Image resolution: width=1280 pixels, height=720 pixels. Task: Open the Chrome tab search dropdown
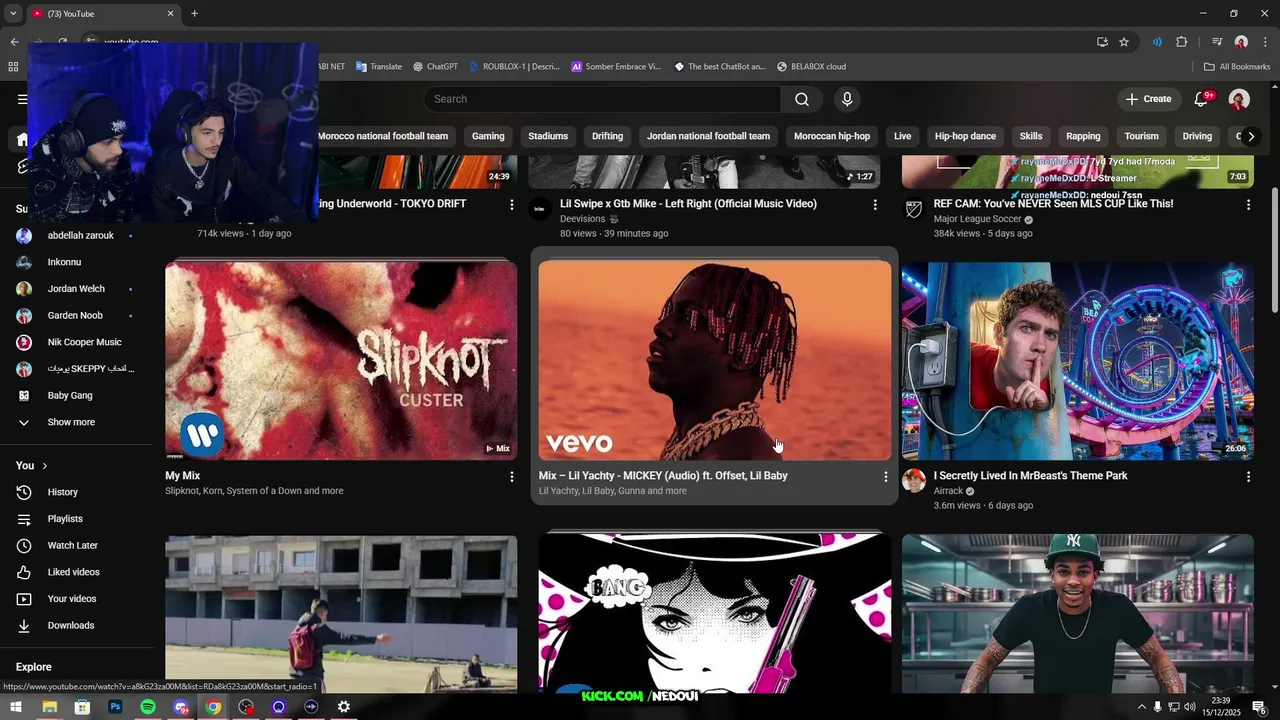[x=13, y=13]
